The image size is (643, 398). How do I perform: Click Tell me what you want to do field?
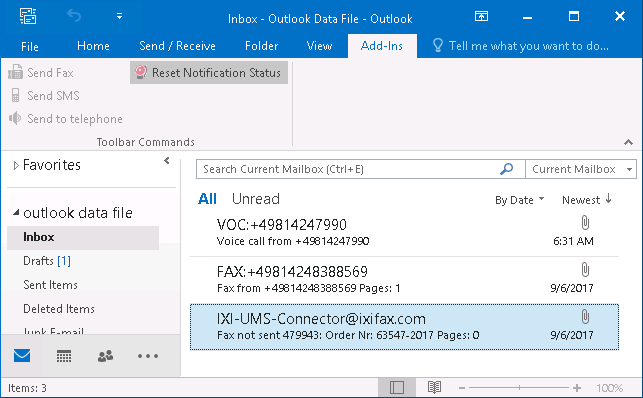(x=529, y=46)
